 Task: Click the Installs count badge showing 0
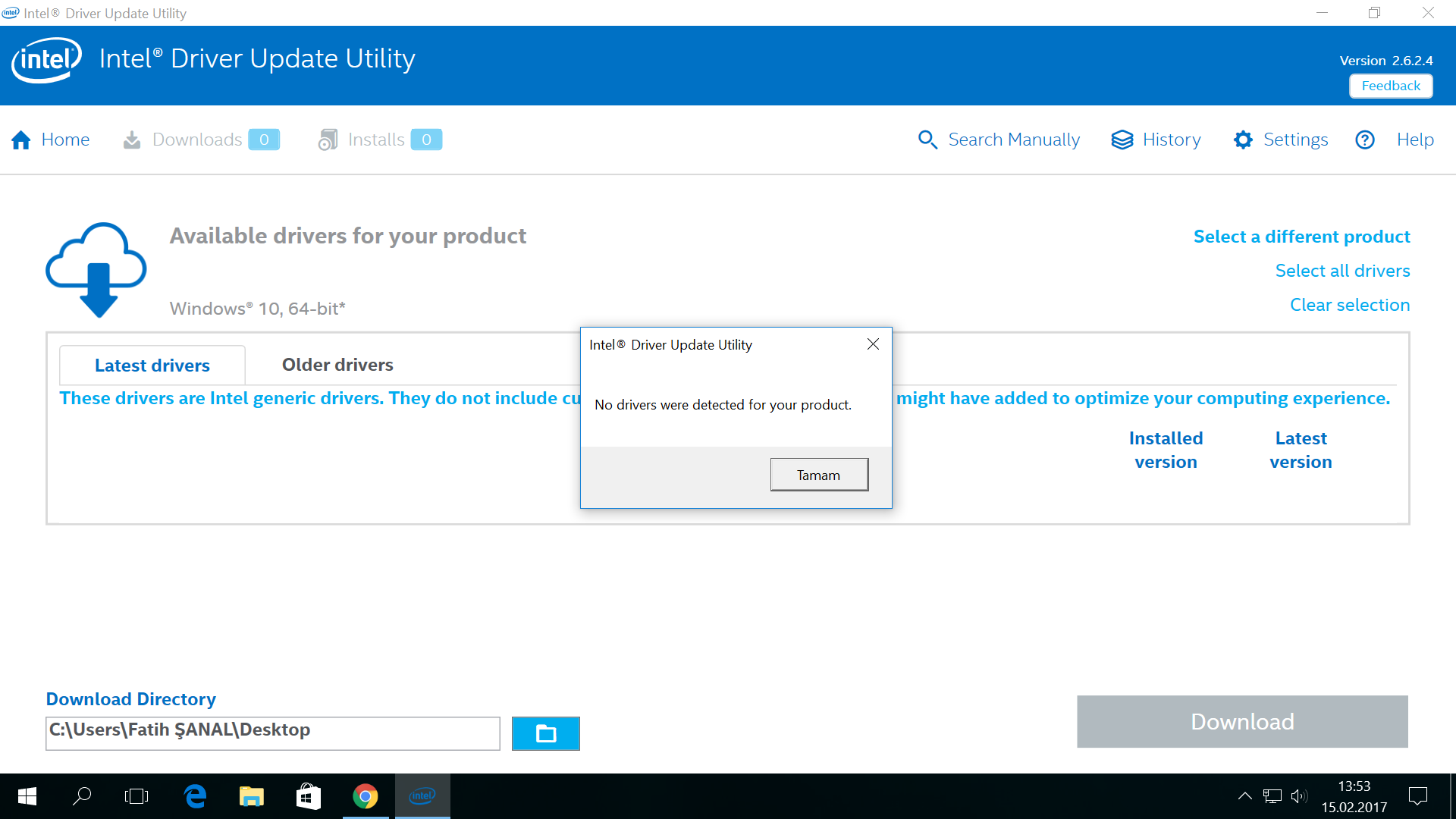pyautogui.click(x=426, y=140)
